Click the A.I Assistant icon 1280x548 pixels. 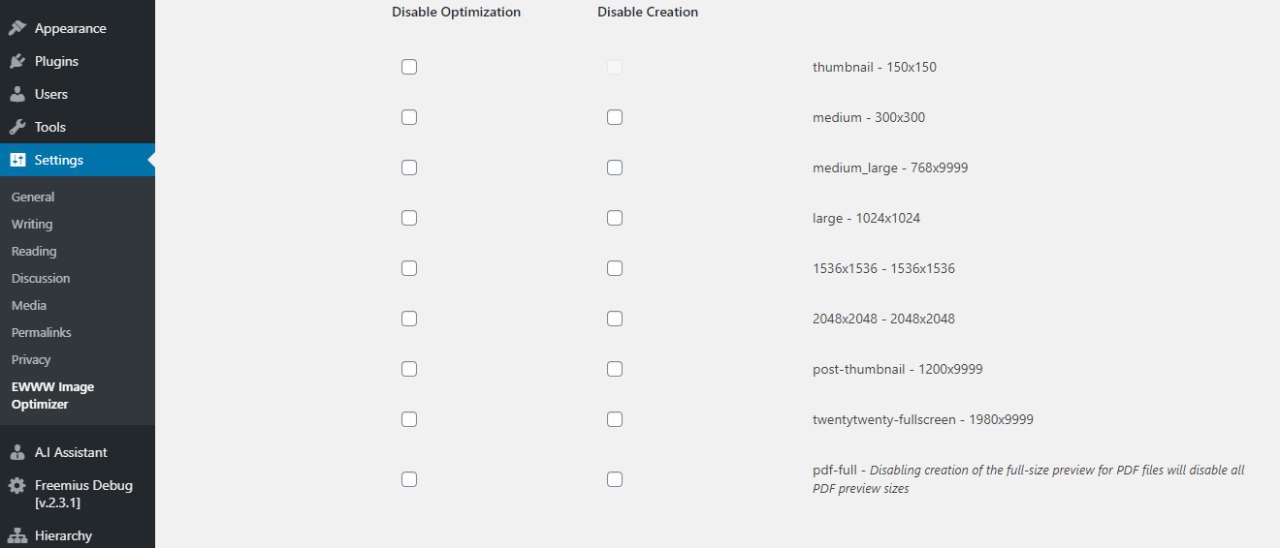[x=17, y=452]
